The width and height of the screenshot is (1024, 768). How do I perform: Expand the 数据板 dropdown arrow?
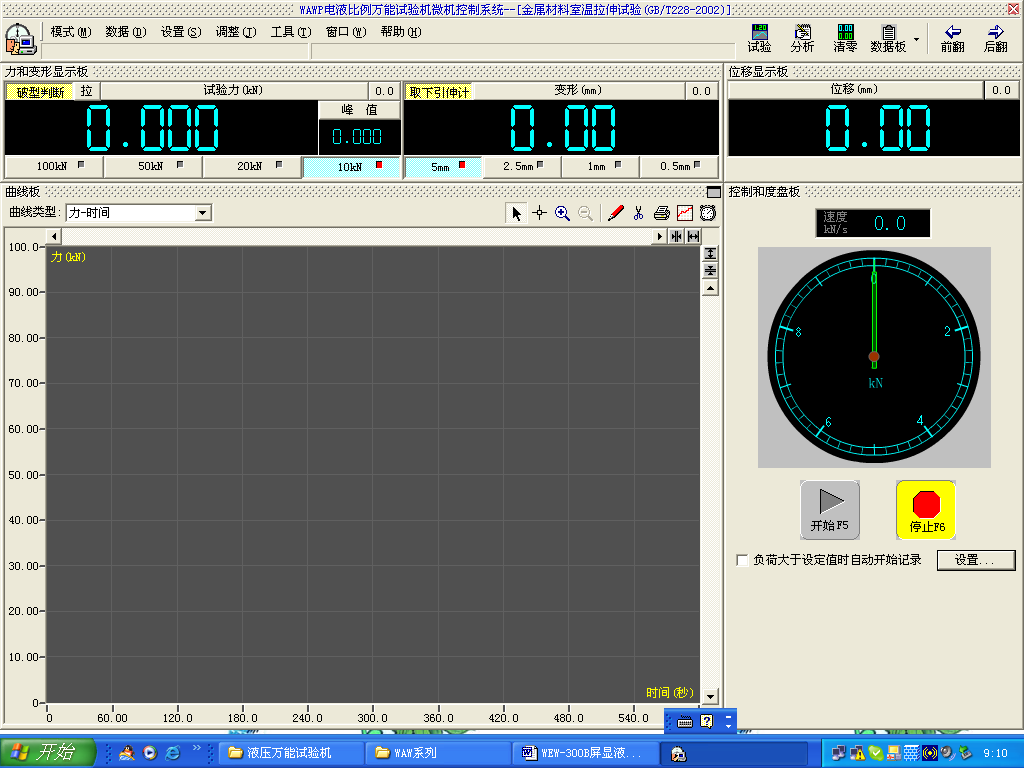916,40
